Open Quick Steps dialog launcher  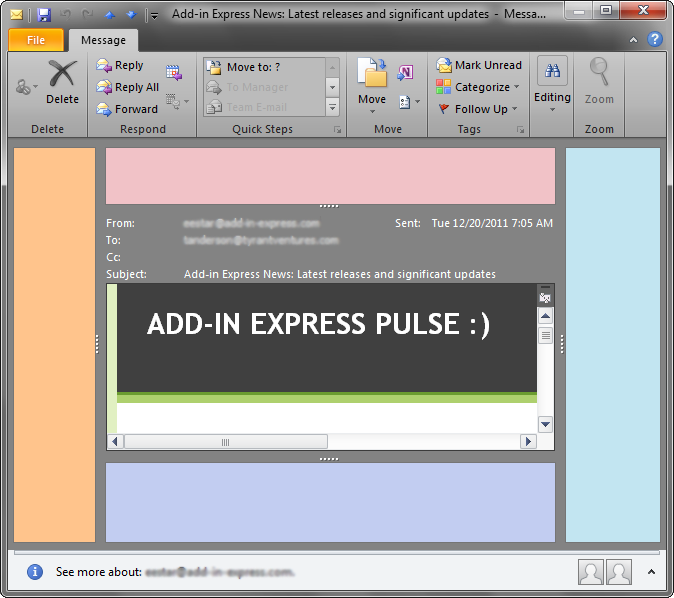click(x=337, y=130)
